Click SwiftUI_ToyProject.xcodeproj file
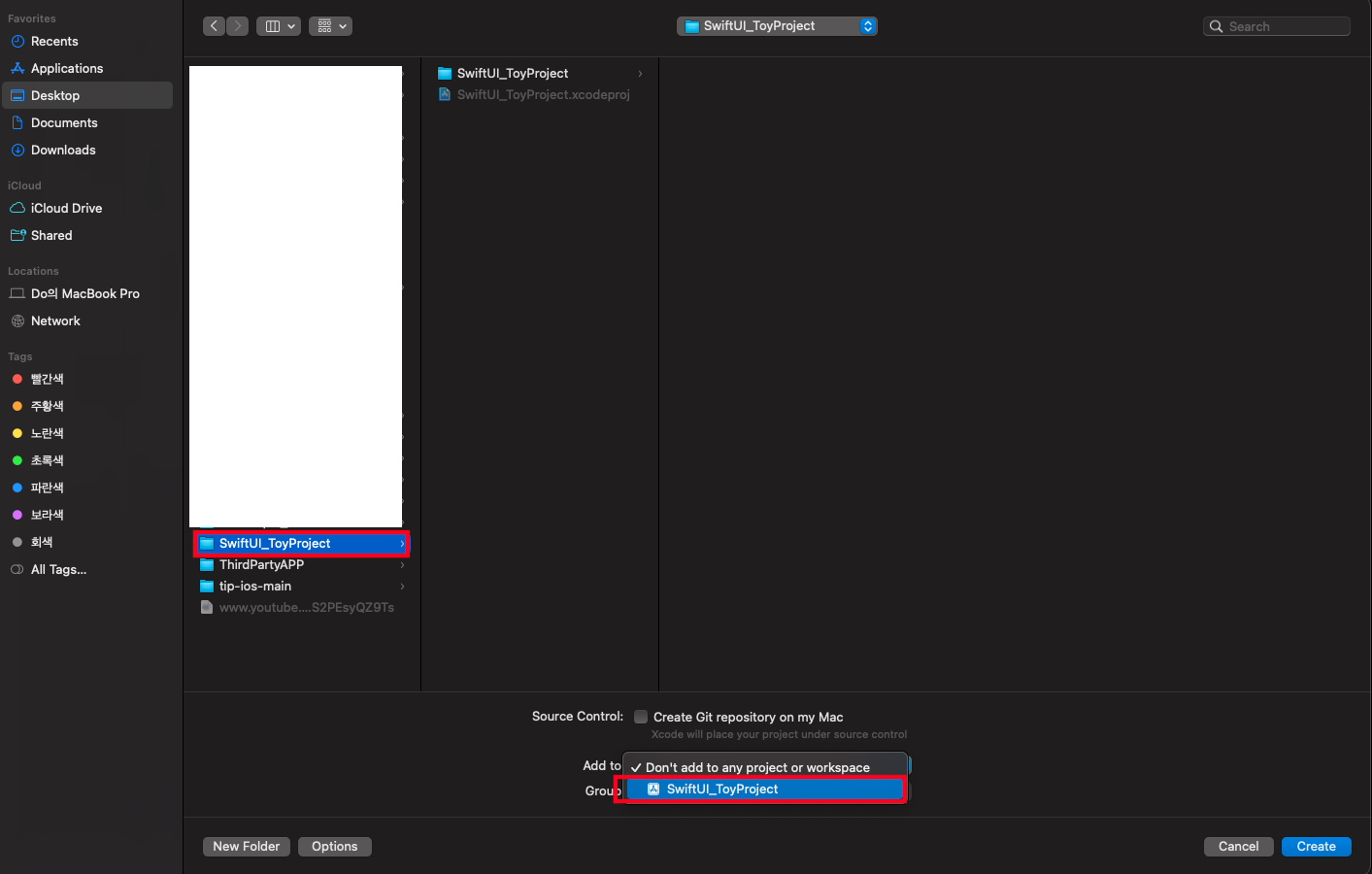This screenshot has width=1372, height=874. tap(540, 95)
